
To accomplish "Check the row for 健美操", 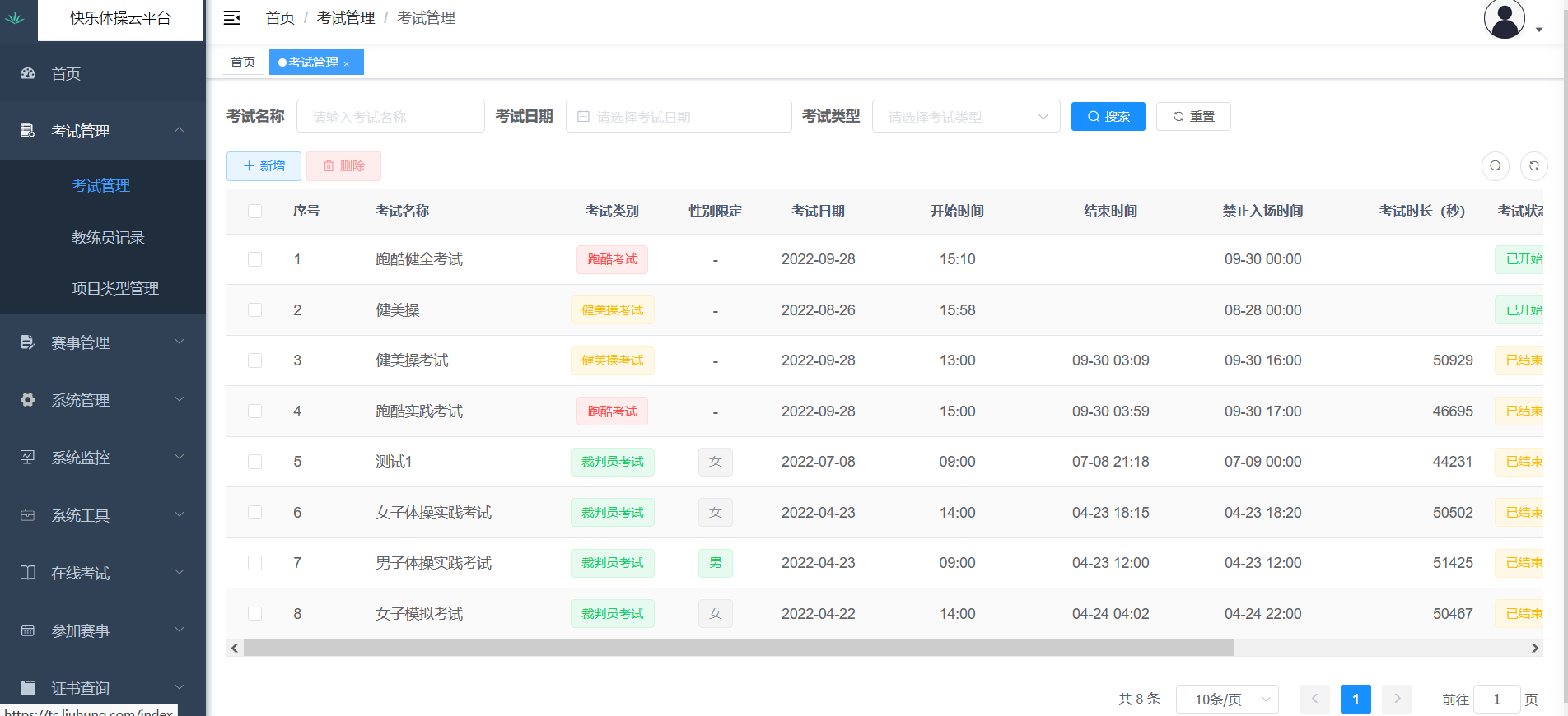I will [255, 310].
